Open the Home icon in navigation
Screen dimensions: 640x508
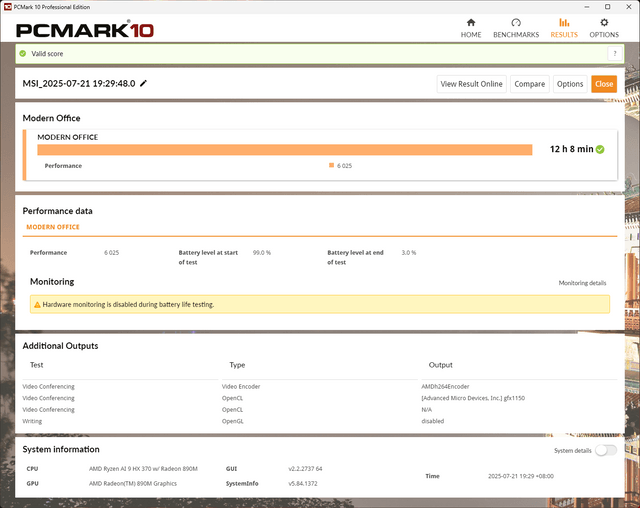pyautogui.click(x=471, y=22)
